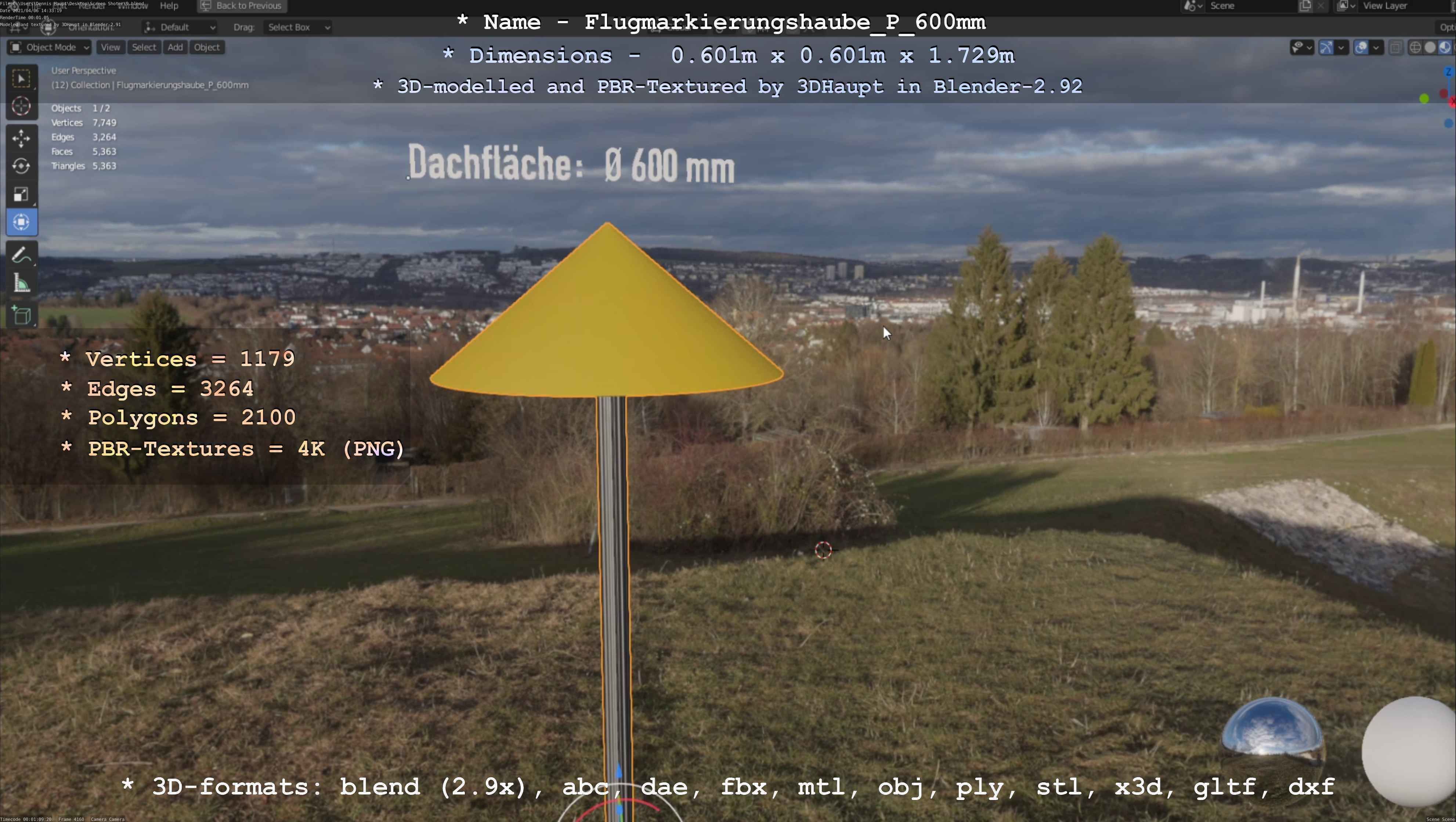Open the Drag Select Box dropdown
This screenshot has height=822, width=1456.
(x=297, y=27)
